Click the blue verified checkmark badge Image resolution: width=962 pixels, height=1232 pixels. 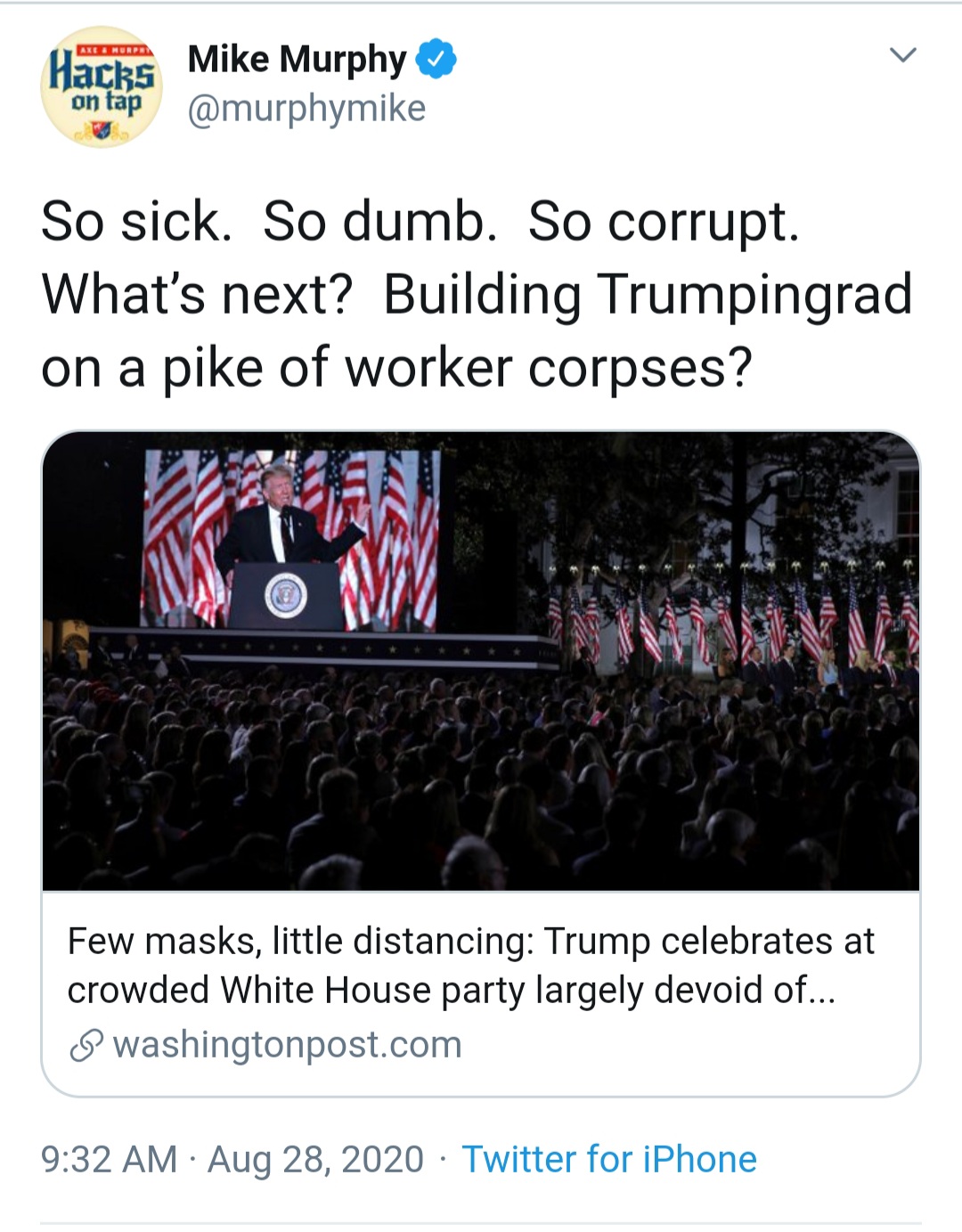click(x=436, y=59)
